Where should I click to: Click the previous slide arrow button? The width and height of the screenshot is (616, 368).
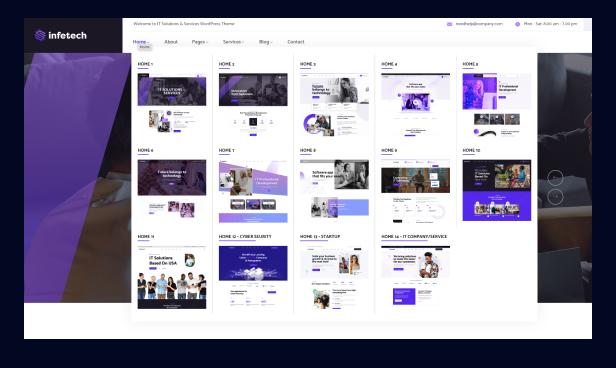click(x=555, y=178)
